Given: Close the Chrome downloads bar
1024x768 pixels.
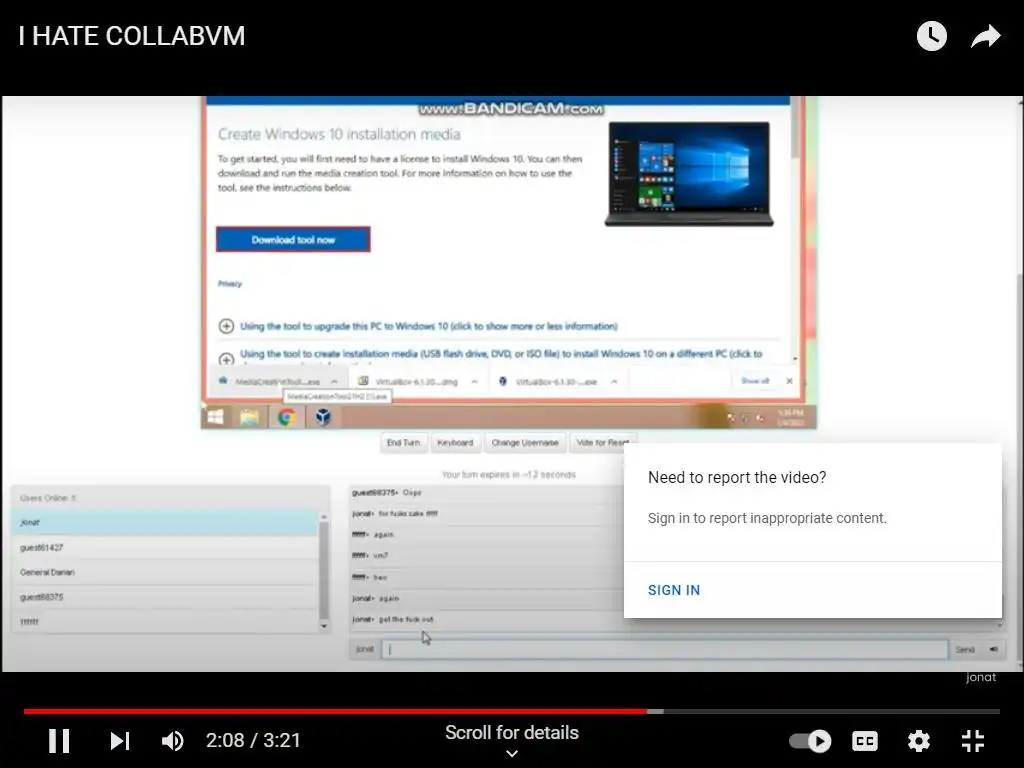Looking at the screenshot, I should click(x=789, y=381).
